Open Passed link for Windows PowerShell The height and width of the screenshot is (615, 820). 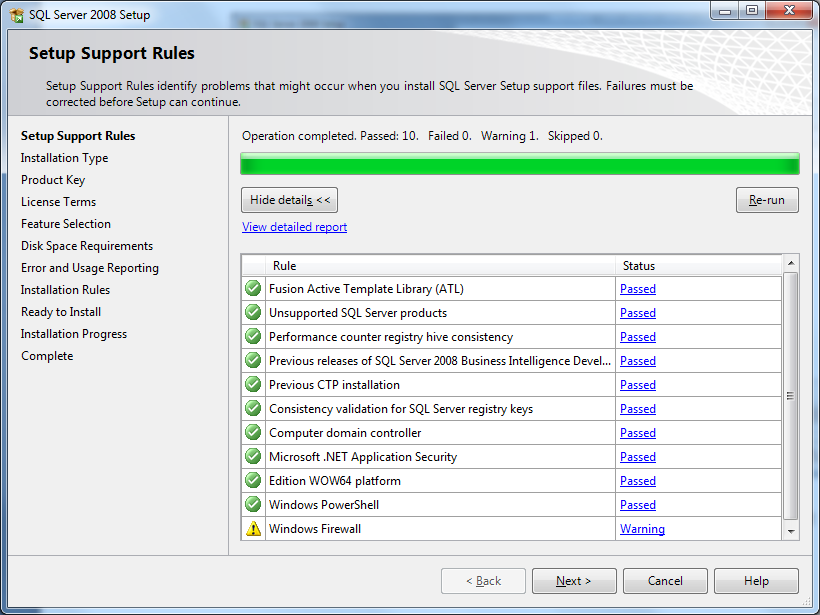pos(637,505)
